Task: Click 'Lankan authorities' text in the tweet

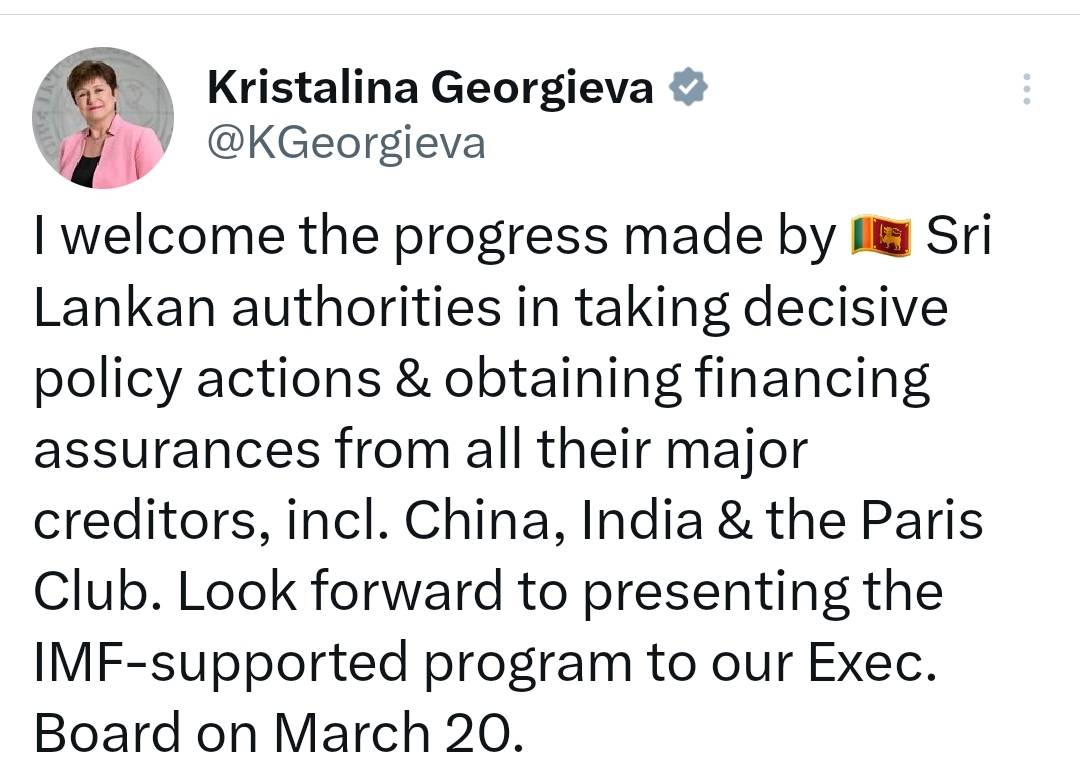Action: pyautogui.click(x=267, y=307)
